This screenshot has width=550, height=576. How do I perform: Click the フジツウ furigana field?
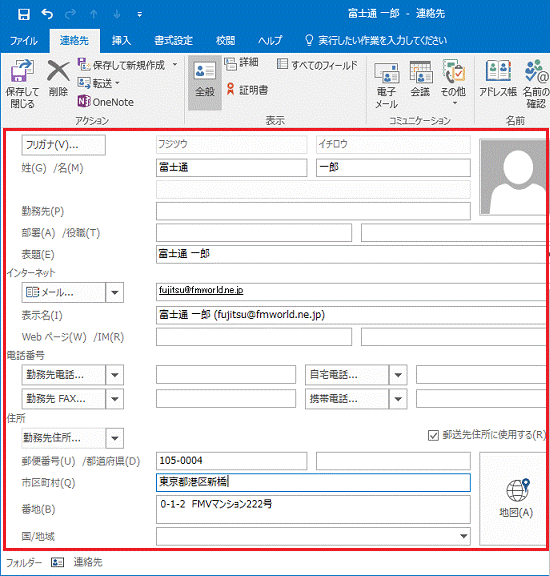click(231, 144)
